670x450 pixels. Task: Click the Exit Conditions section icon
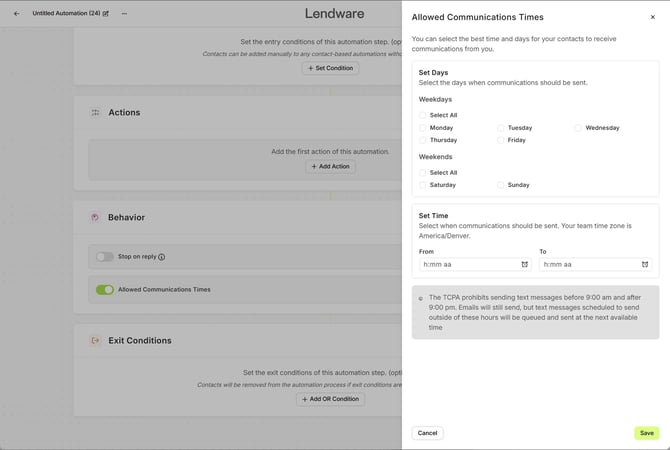pos(95,341)
